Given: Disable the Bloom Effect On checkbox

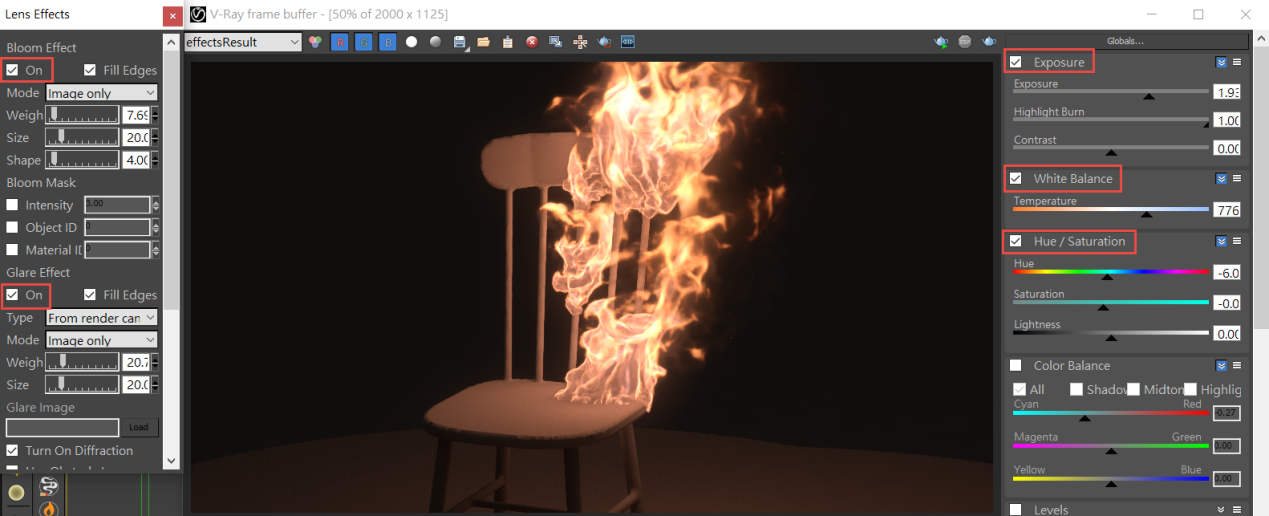Looking at the screenshot, I should [x=12, y=70].
